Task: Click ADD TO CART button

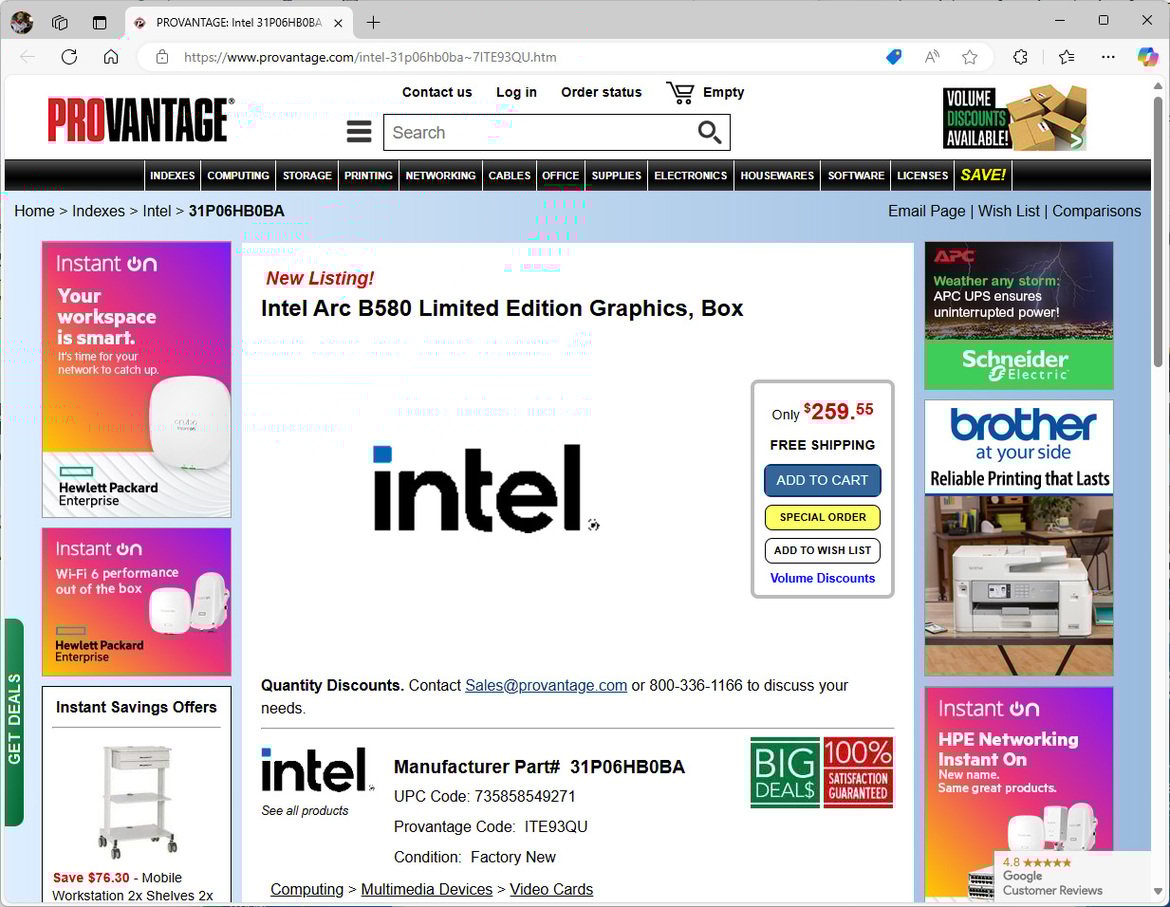Action: tap(822, 480)
